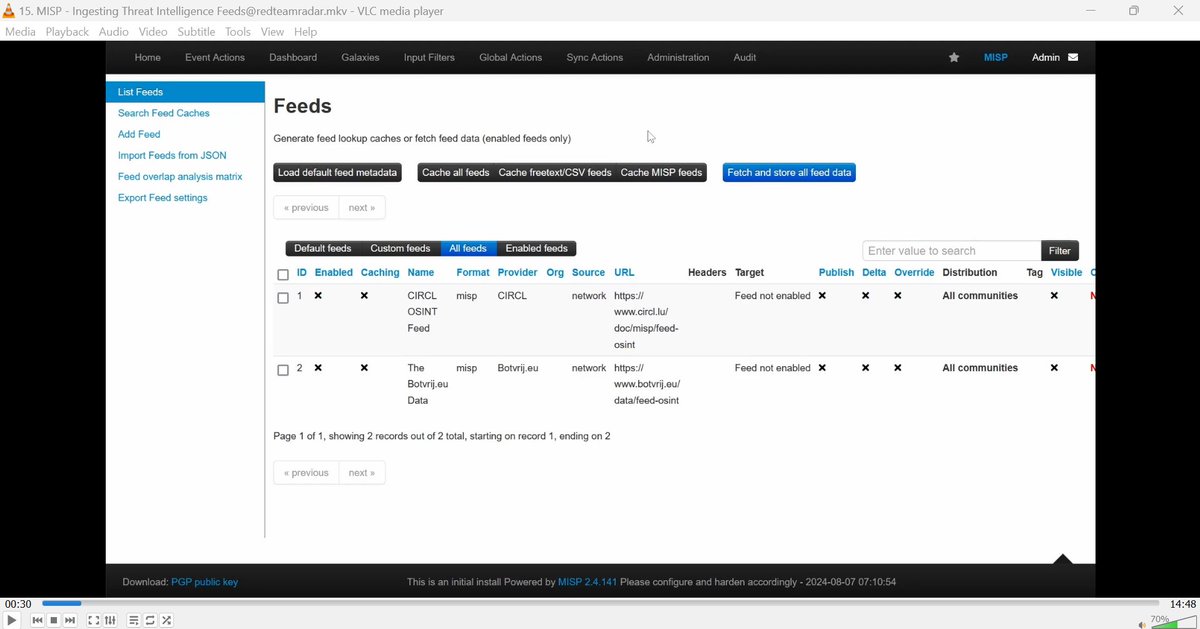Viewport: 1200px width, 629px height.
Task: Sort feeds by Provider column header
Action: (x=518, y=272)
